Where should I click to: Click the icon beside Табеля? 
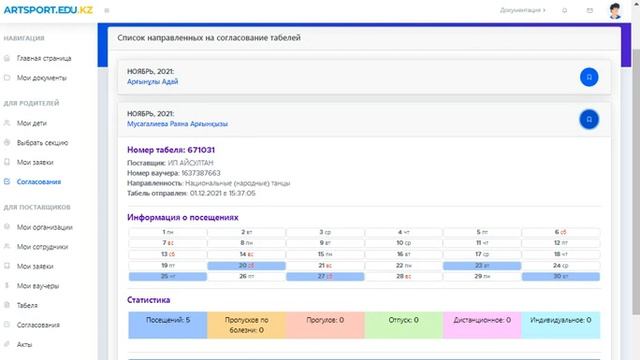coord(7,305)
